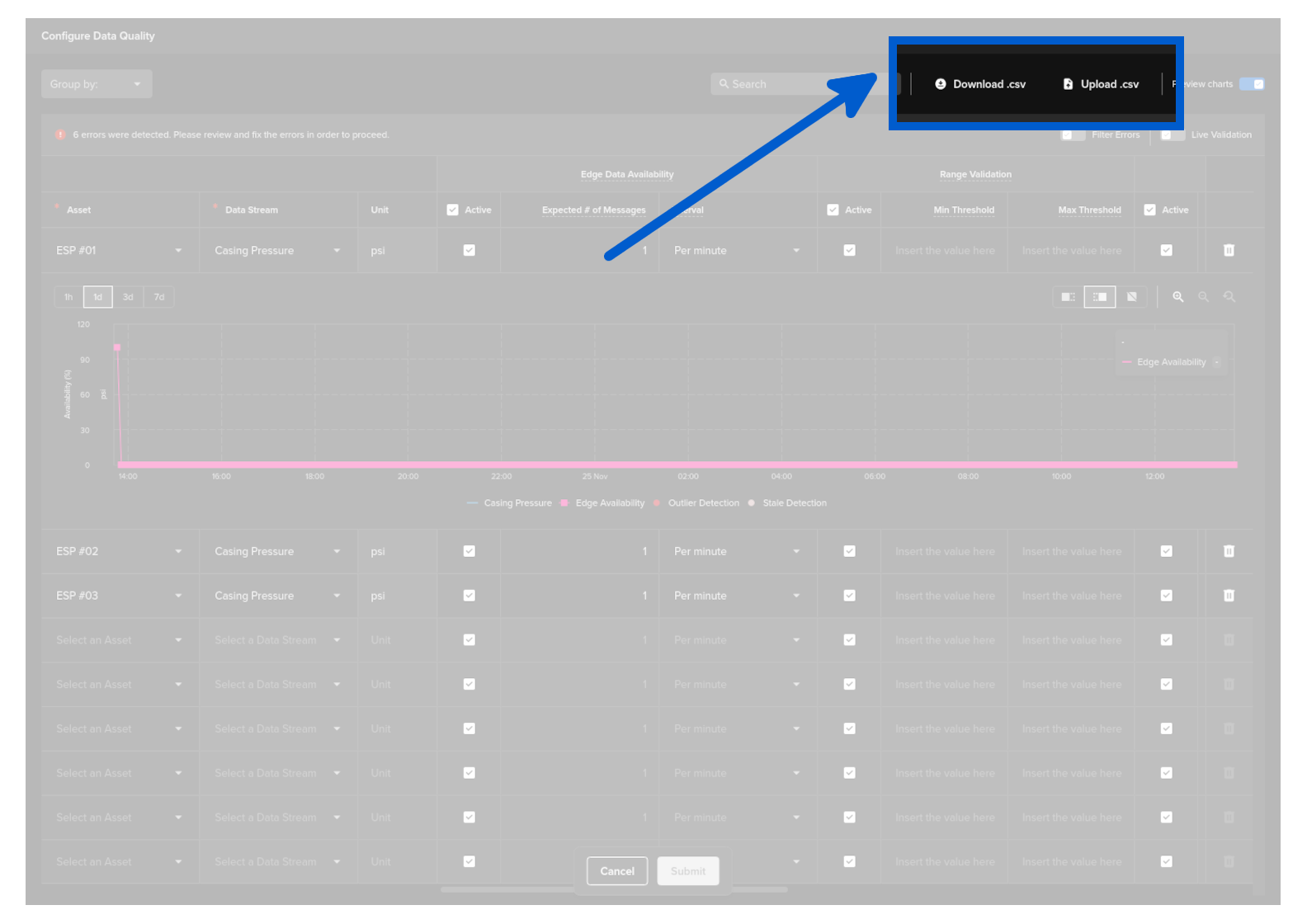Delete the ESP #01 row
Screen dimensions: 1307x924
[x=1229, y=250]
